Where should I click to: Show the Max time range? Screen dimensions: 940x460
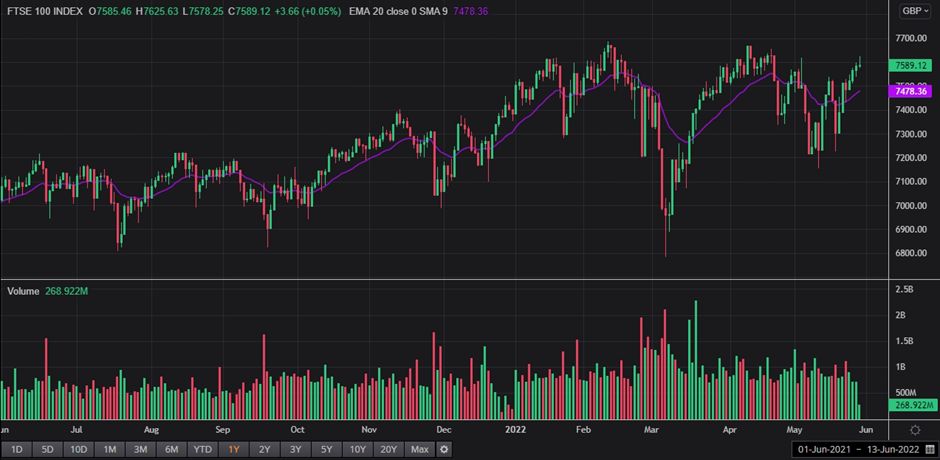(420, 449)
